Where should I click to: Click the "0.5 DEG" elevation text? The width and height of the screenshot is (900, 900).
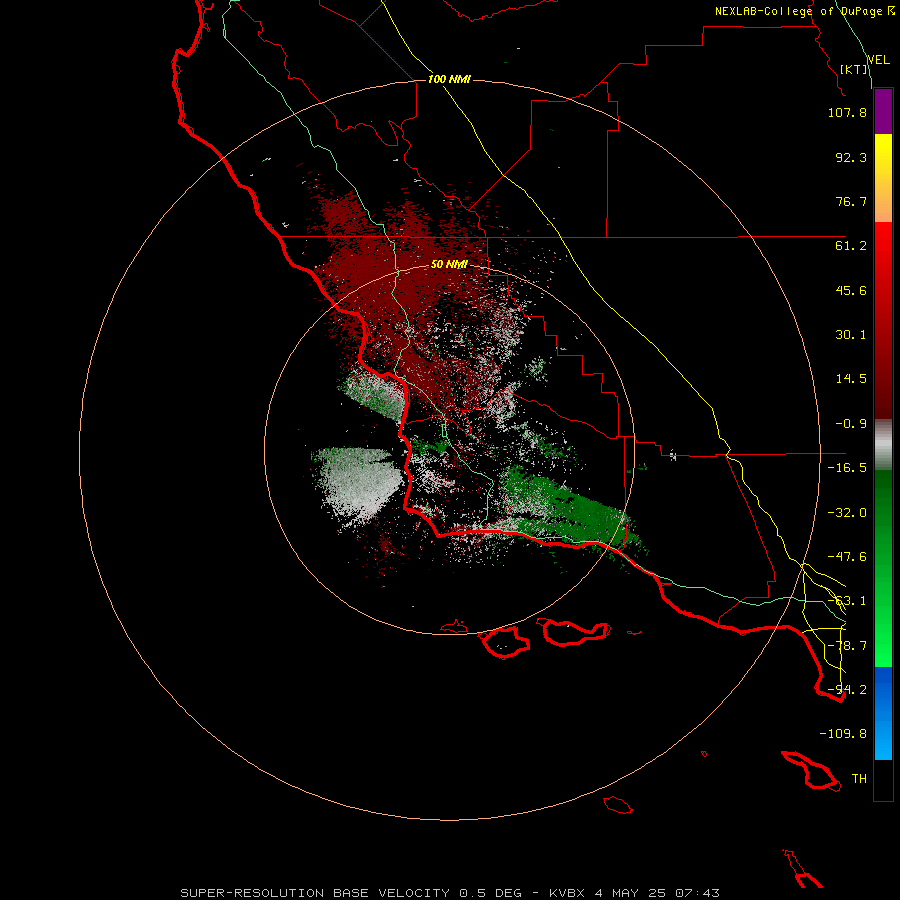(x=490, y=893)
